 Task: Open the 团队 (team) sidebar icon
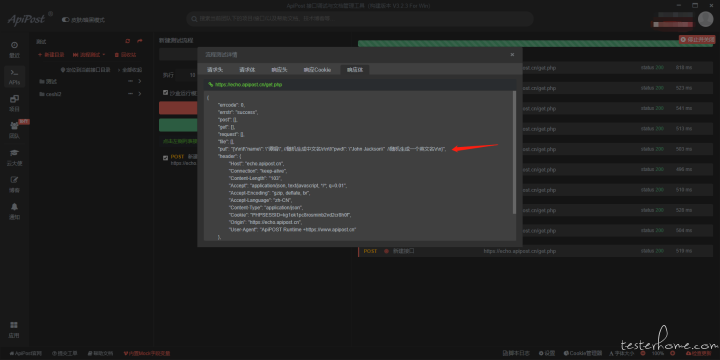coord(14,130)
